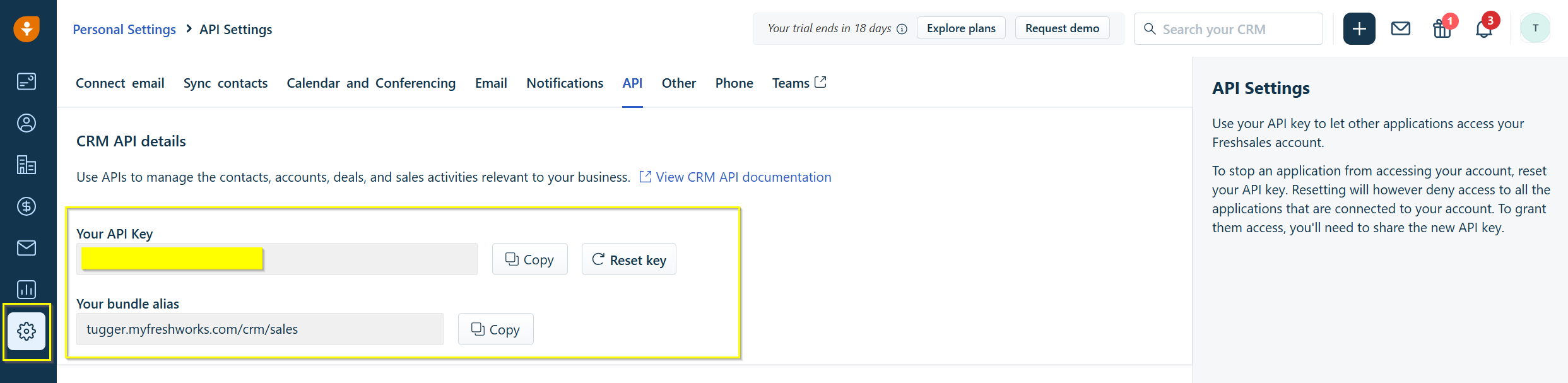Open Reports chart icon in sidebar
This screenshot has height=383, width=1568.
(x=27, y=290)
